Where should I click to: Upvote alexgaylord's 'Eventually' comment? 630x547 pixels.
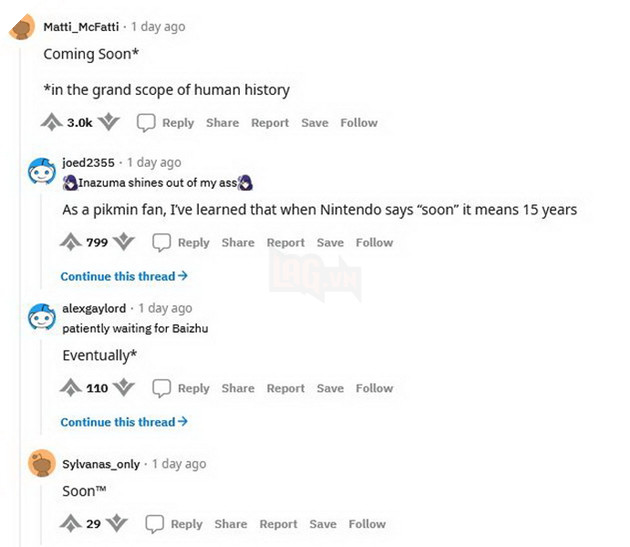71,388
